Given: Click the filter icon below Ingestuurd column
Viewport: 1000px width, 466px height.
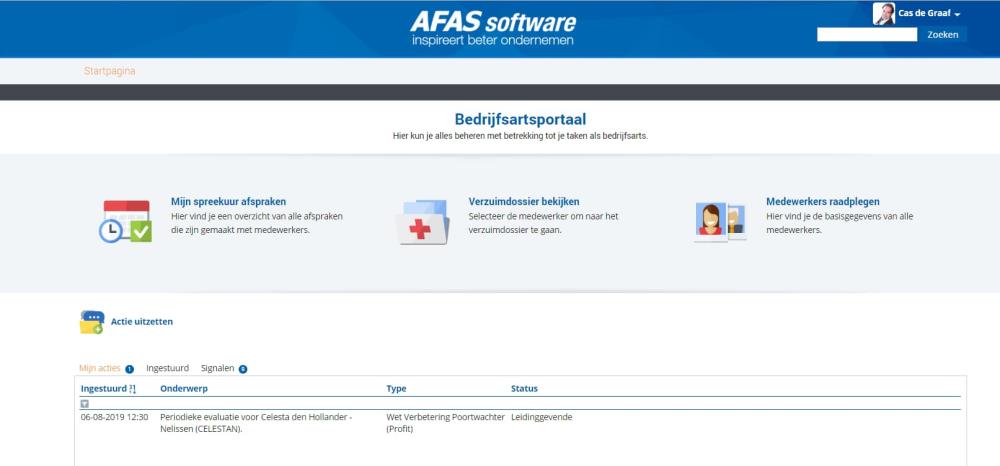Looking at the screenshot, I should [x=85, y=404].
